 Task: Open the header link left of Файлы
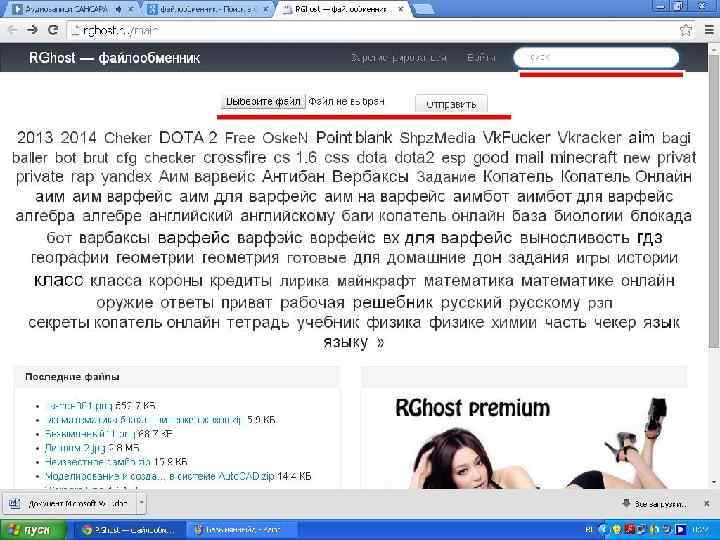pos(399,58)
